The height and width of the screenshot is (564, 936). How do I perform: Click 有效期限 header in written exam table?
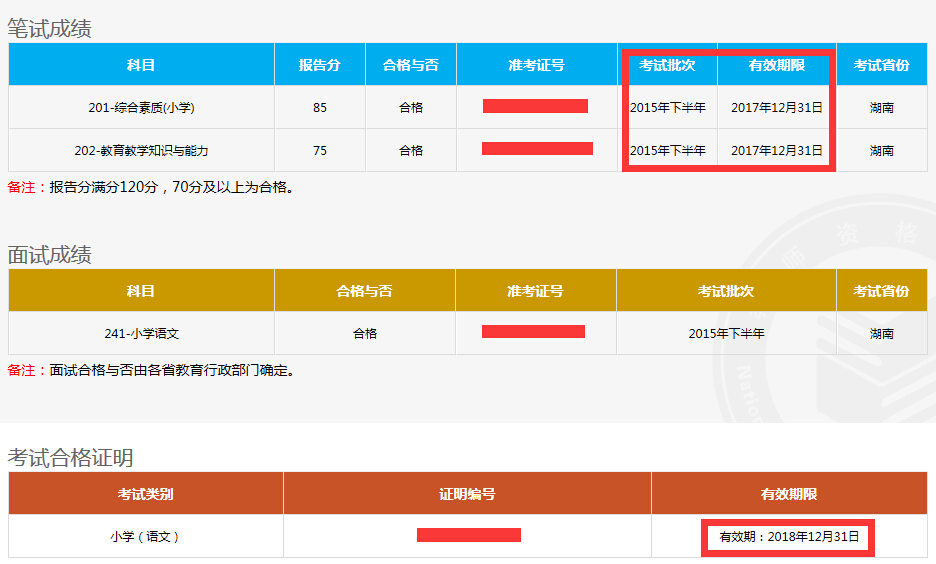click(777, 65)
